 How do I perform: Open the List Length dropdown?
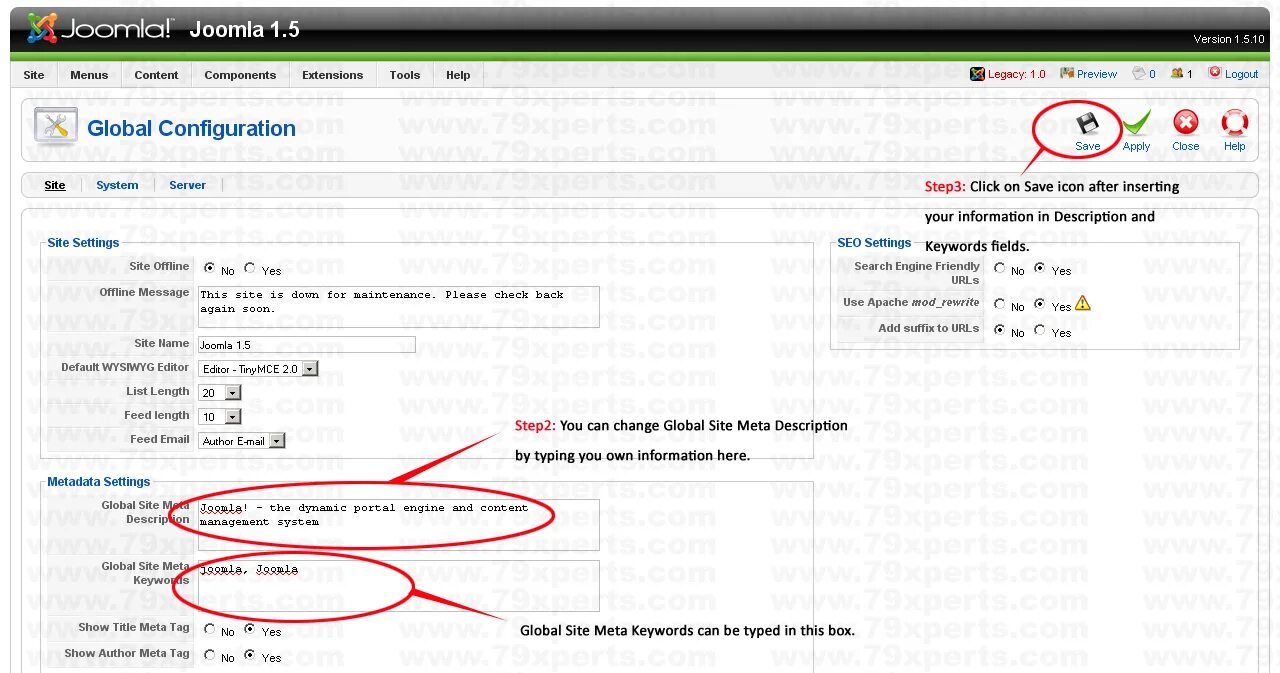(220, 393)
